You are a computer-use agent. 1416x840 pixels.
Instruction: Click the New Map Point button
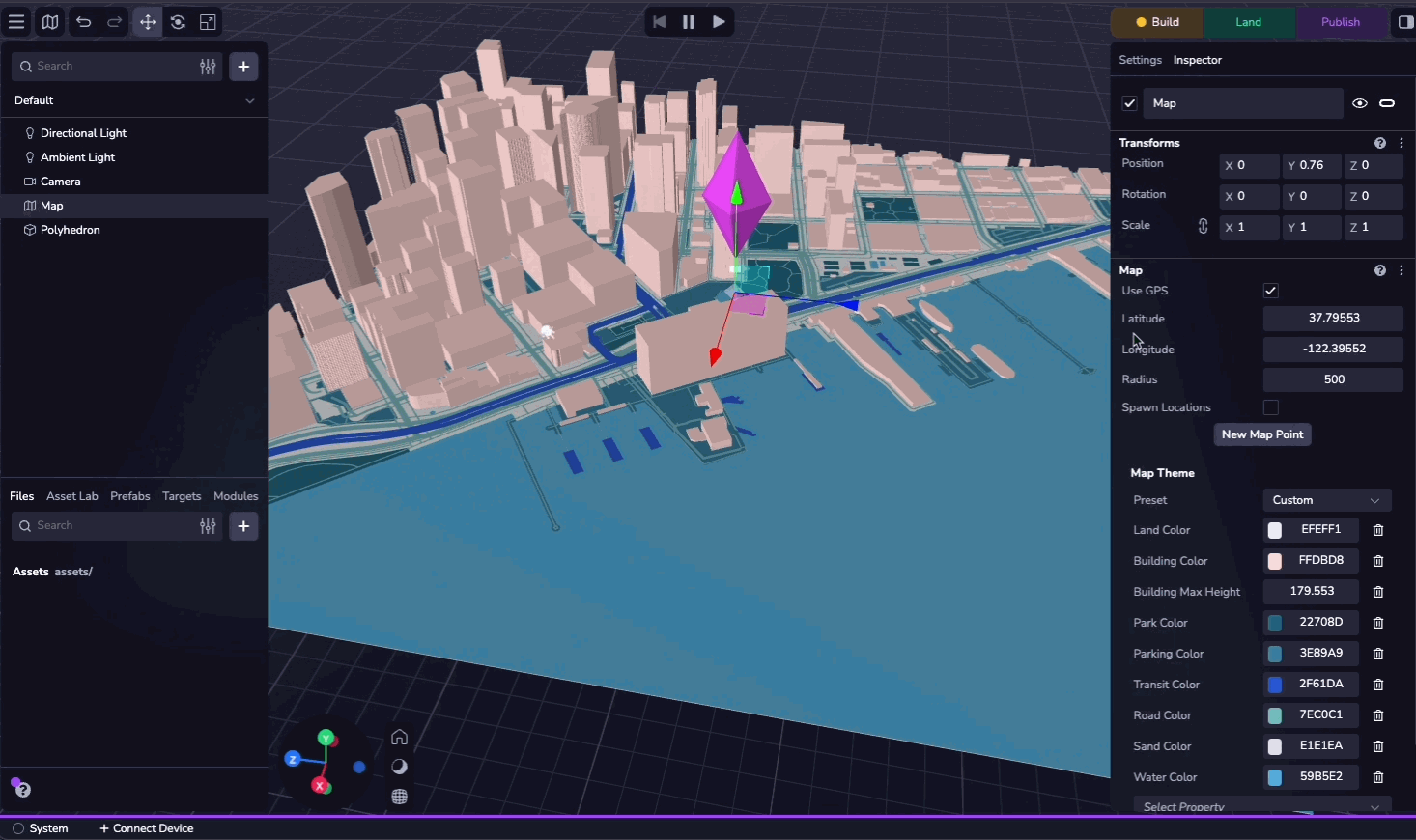point(1261,434)
